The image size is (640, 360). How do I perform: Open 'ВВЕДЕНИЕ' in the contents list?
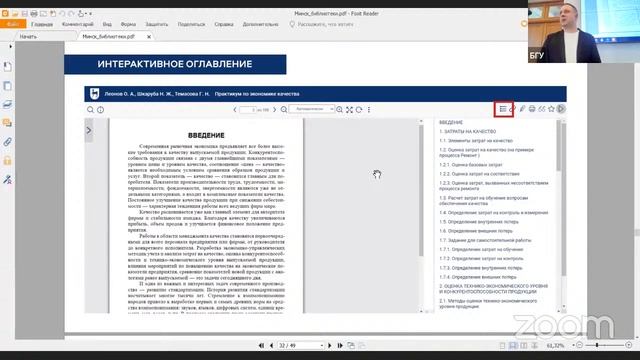coord(451,122)
